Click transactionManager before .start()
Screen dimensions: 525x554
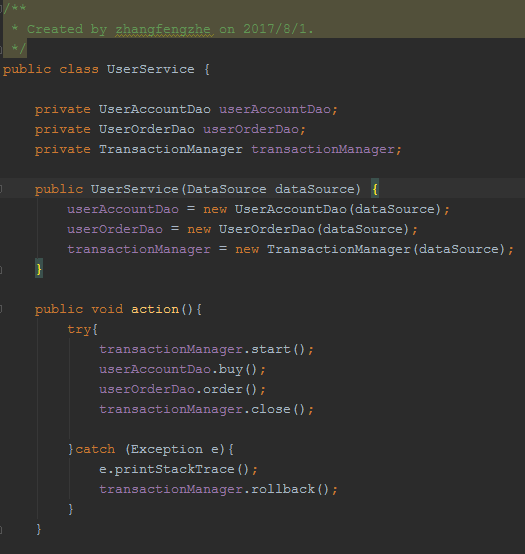[x=171, y=349]
